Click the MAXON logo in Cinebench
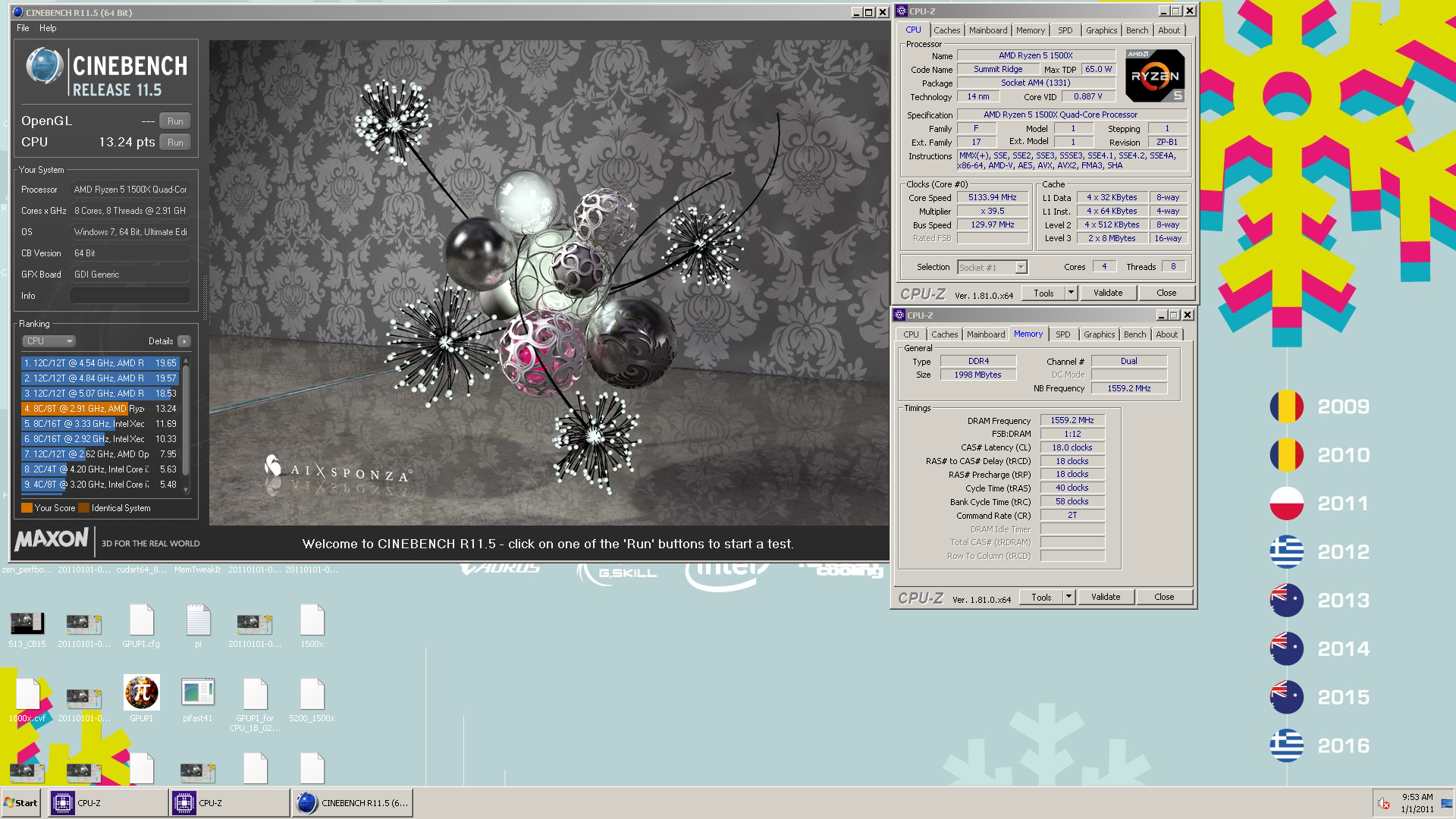 [52, 540]
